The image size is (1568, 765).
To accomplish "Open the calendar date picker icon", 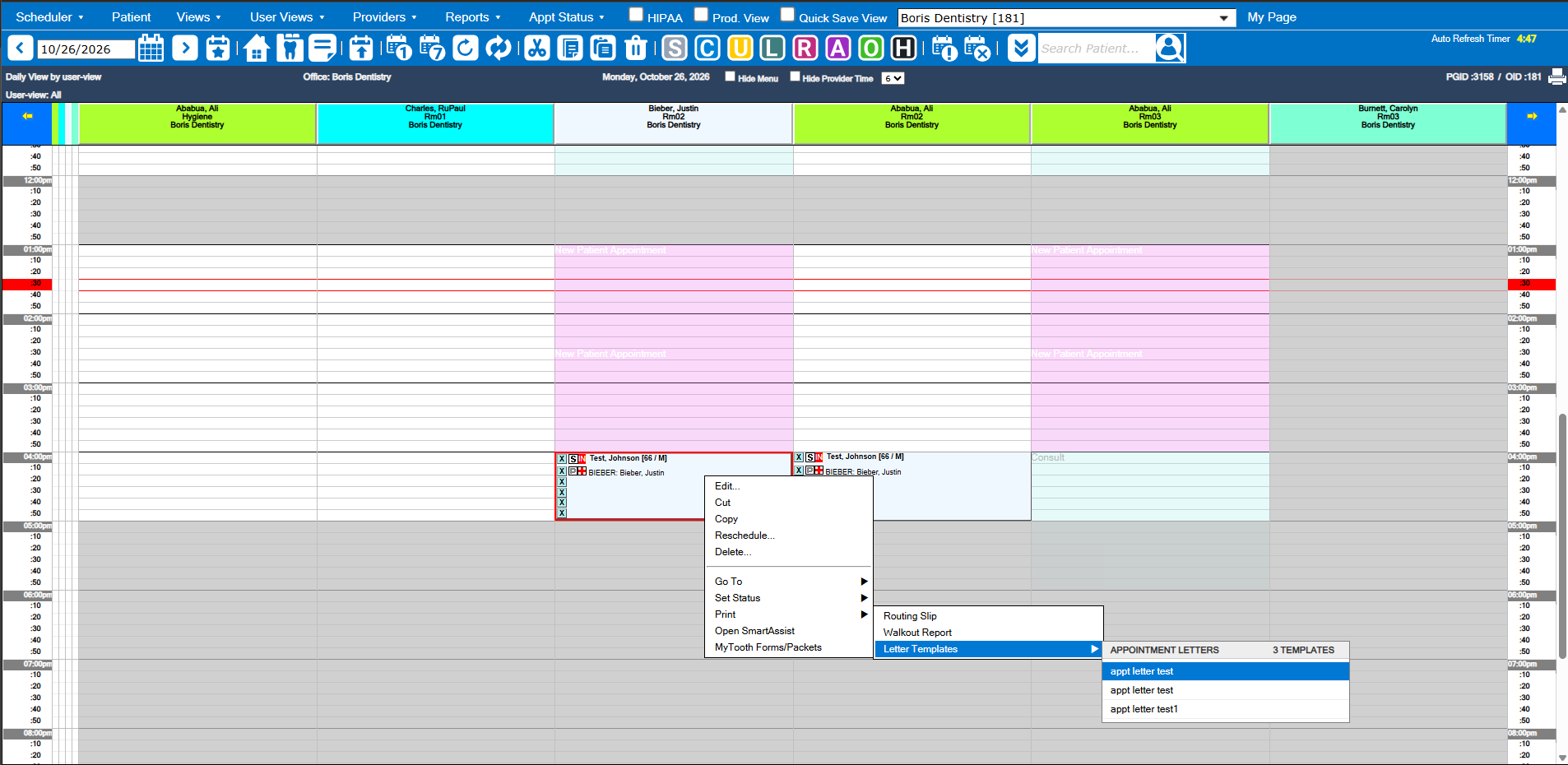I will [x=151, y=49].
